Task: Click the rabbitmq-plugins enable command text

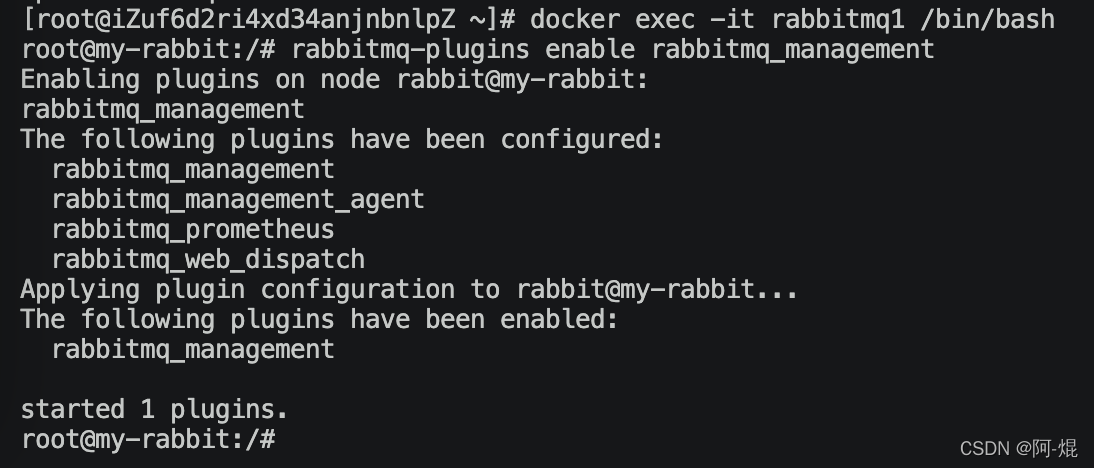Action: pos(613,50)
